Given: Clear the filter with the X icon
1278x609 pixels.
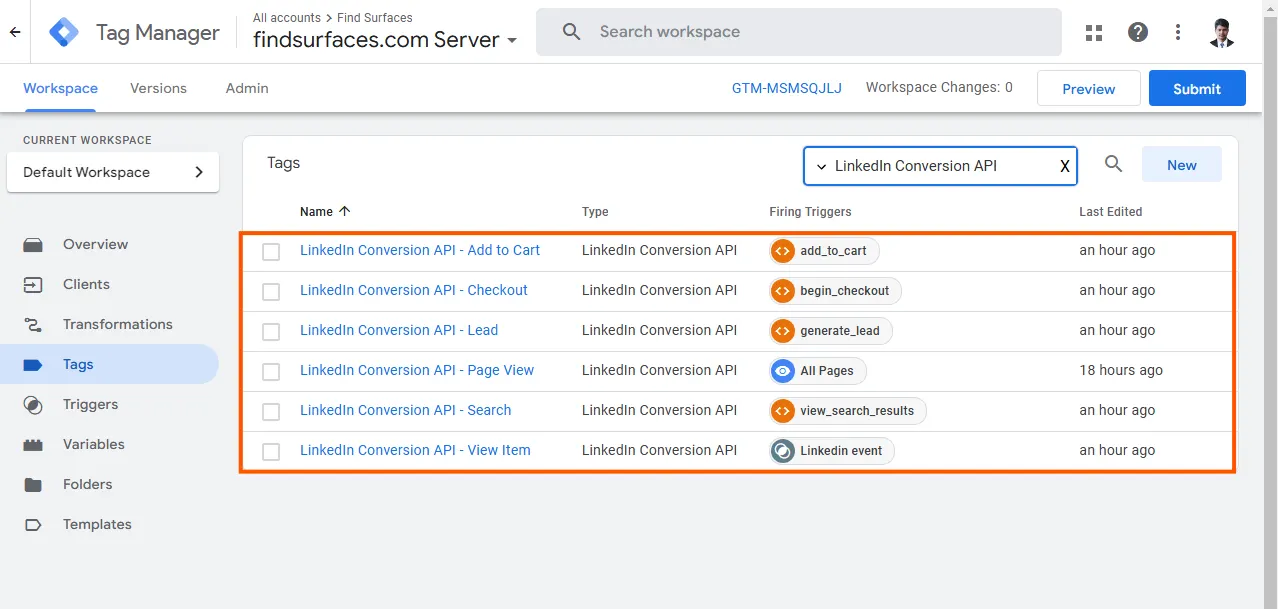Looking at the screenshot, I should tap(1065, 166).
